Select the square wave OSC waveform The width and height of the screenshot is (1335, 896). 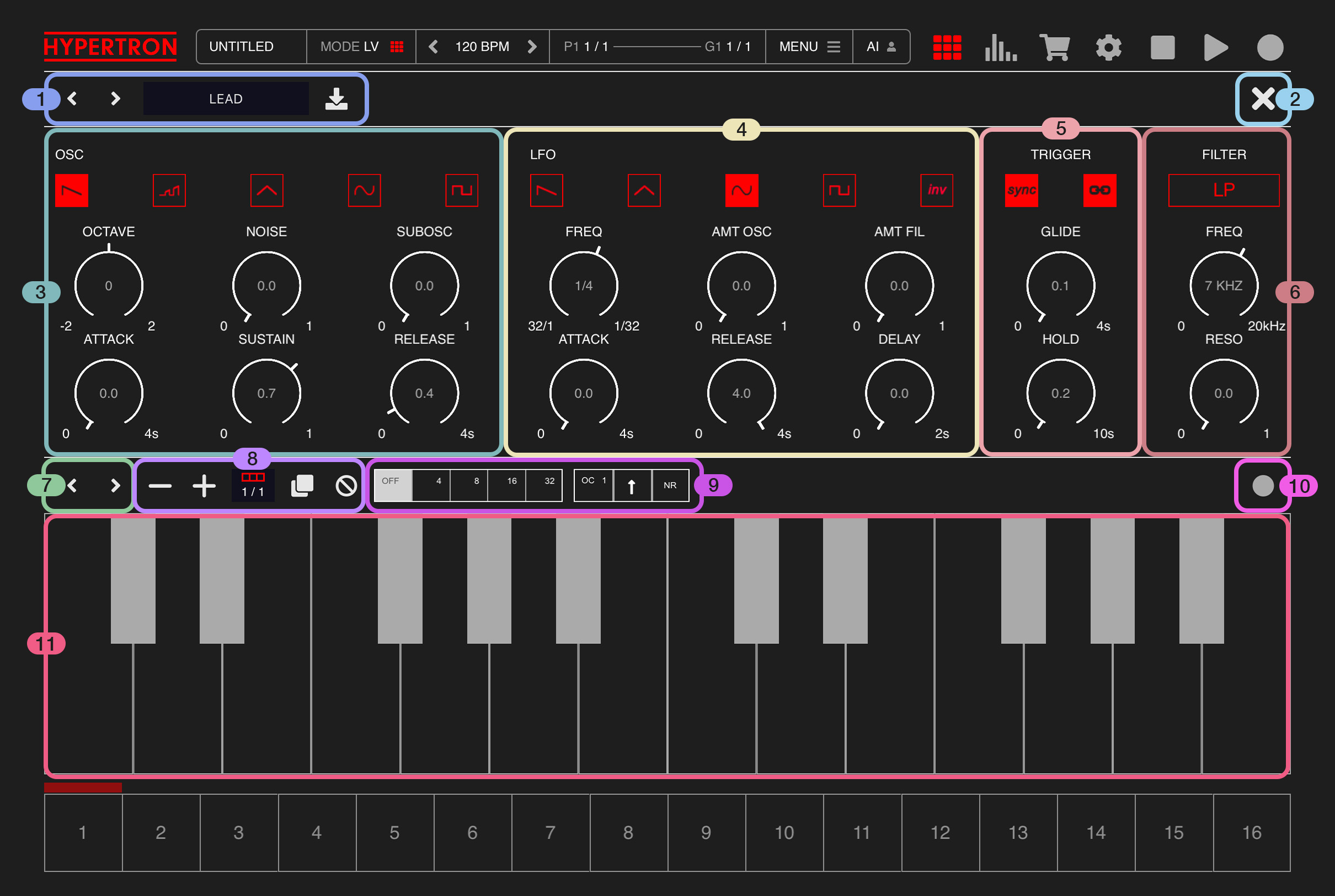click(x=461, y=190)
